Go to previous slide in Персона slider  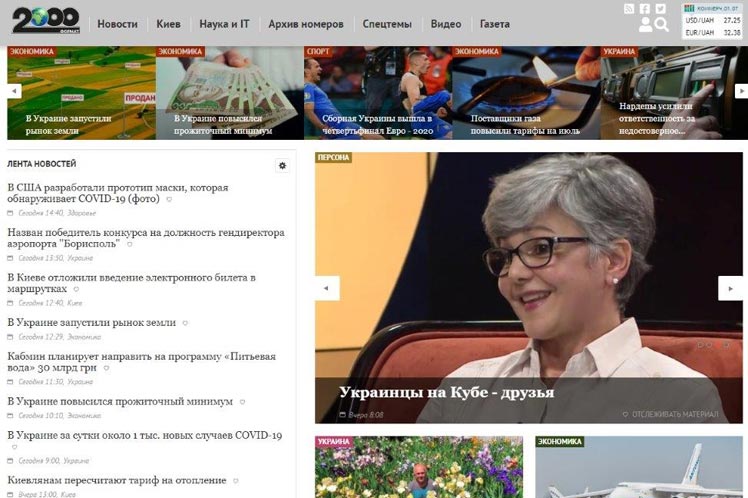coord(327,288)
